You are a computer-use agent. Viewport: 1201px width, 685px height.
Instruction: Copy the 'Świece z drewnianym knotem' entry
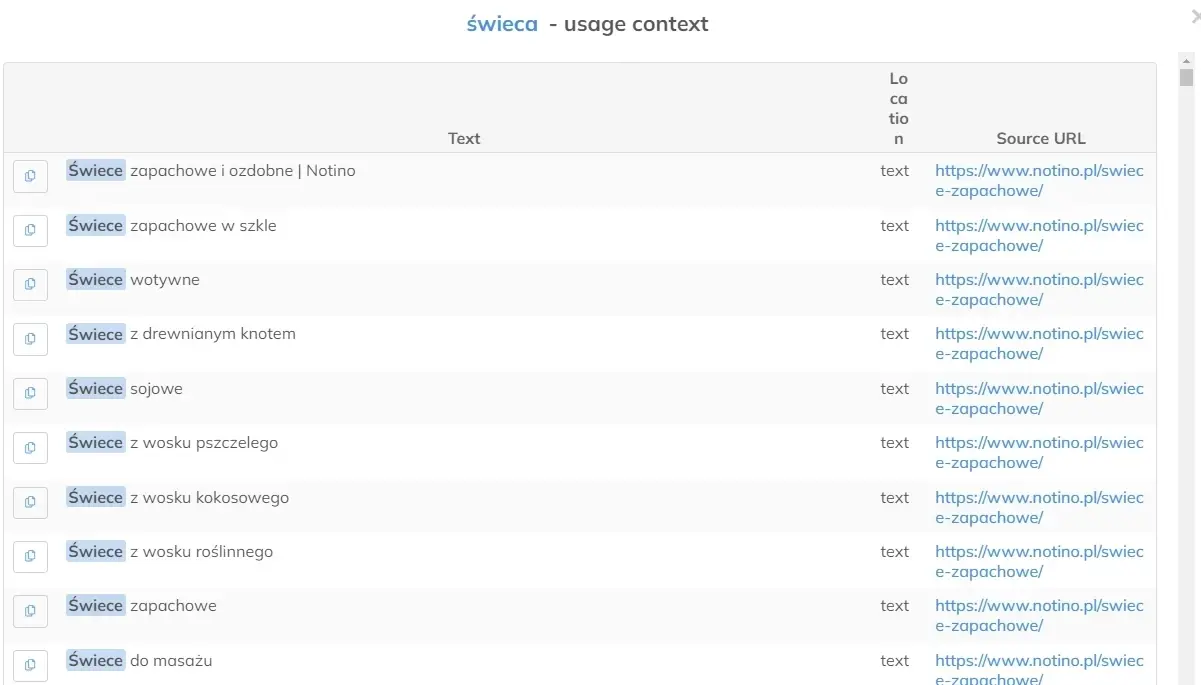click(x=30, y=339)
